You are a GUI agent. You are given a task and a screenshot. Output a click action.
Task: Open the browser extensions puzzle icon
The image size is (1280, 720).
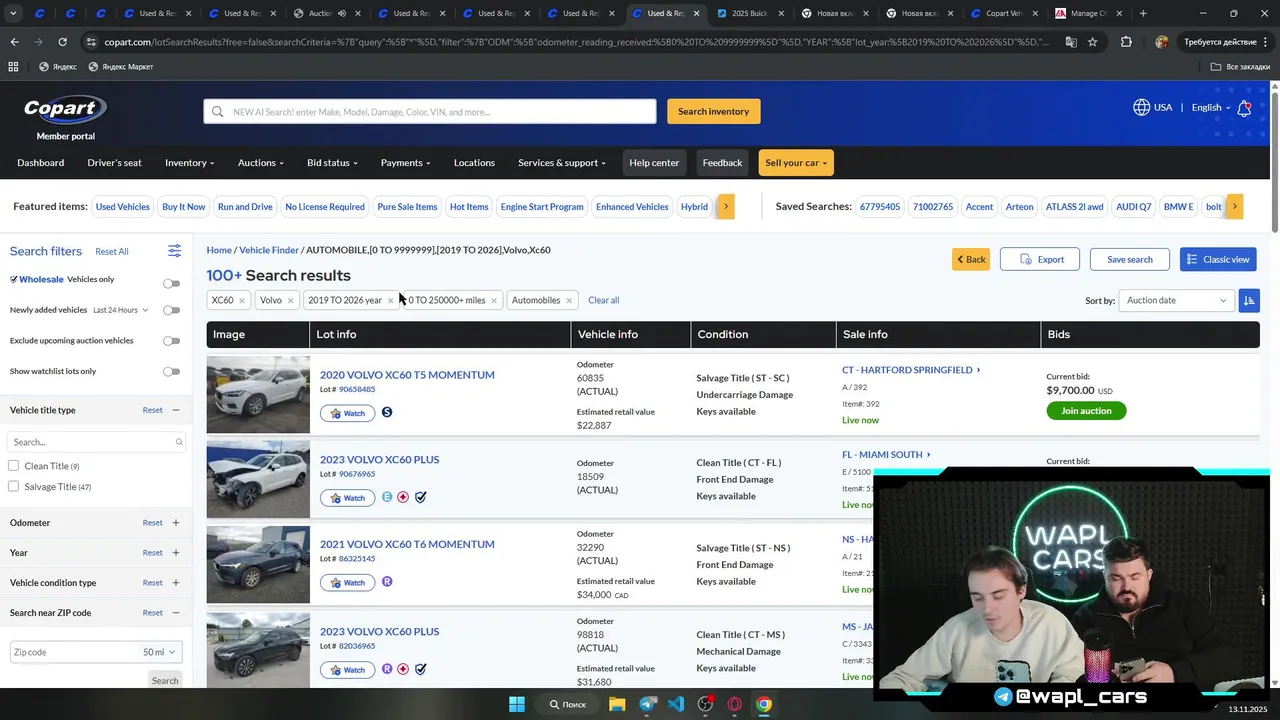pos(1126,42)
